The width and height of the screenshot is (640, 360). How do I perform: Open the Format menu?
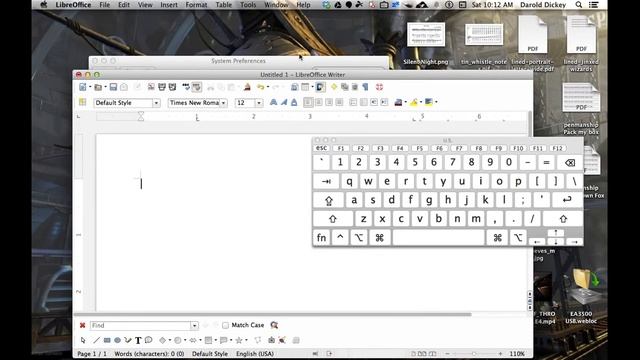point(196,5)
